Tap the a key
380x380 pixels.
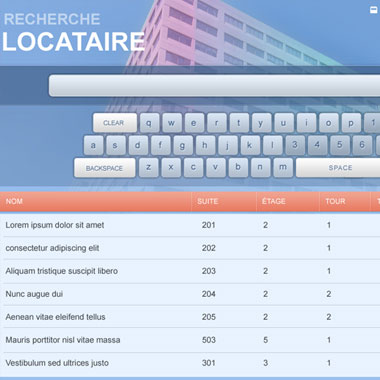93,145
